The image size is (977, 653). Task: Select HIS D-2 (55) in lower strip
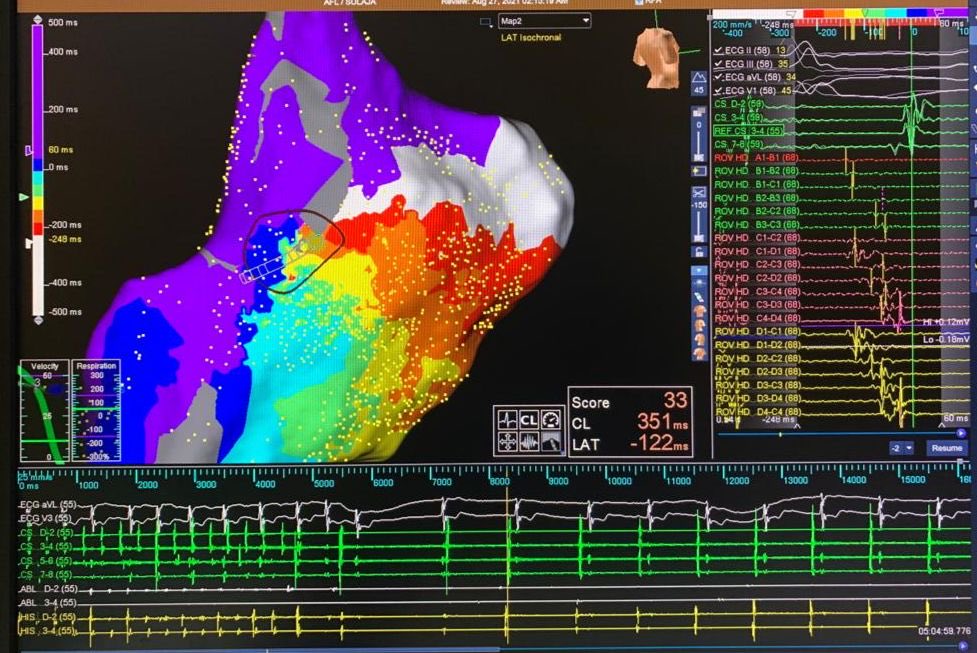pos(47,616)
